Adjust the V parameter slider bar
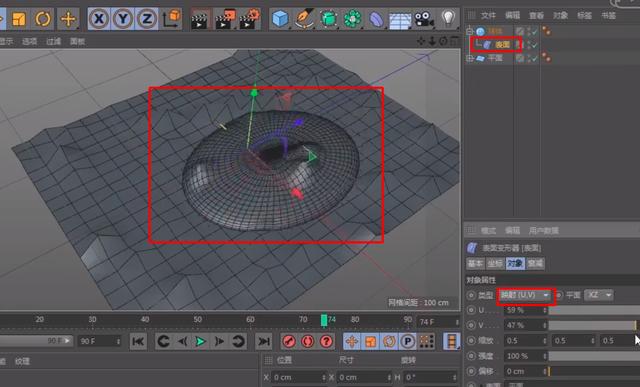Viewport: 640px width, 387px height. pos(594,325)
